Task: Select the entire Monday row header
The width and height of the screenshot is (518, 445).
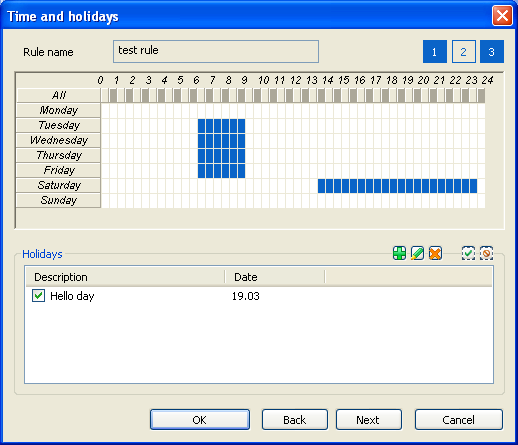Action: pyautogui.click(x=58, y=110)
